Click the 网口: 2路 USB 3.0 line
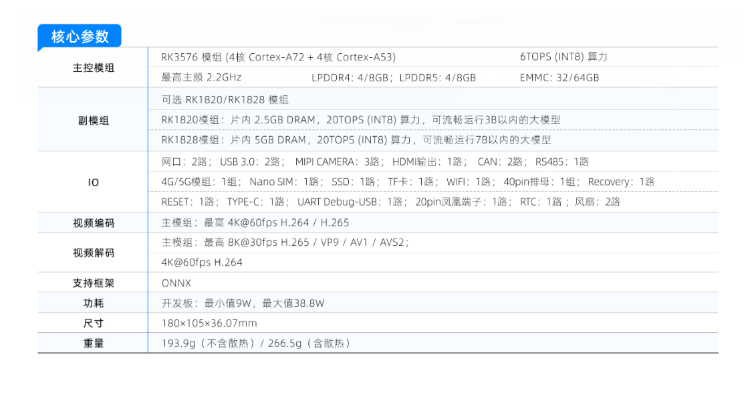Viewport: 751px width, 400px height. [x=375, y=162]
